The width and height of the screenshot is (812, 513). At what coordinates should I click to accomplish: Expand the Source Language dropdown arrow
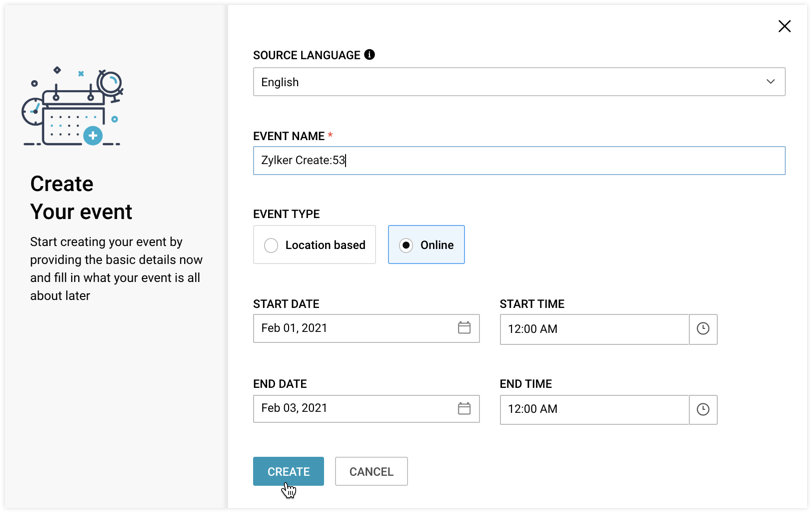[770, 82]
